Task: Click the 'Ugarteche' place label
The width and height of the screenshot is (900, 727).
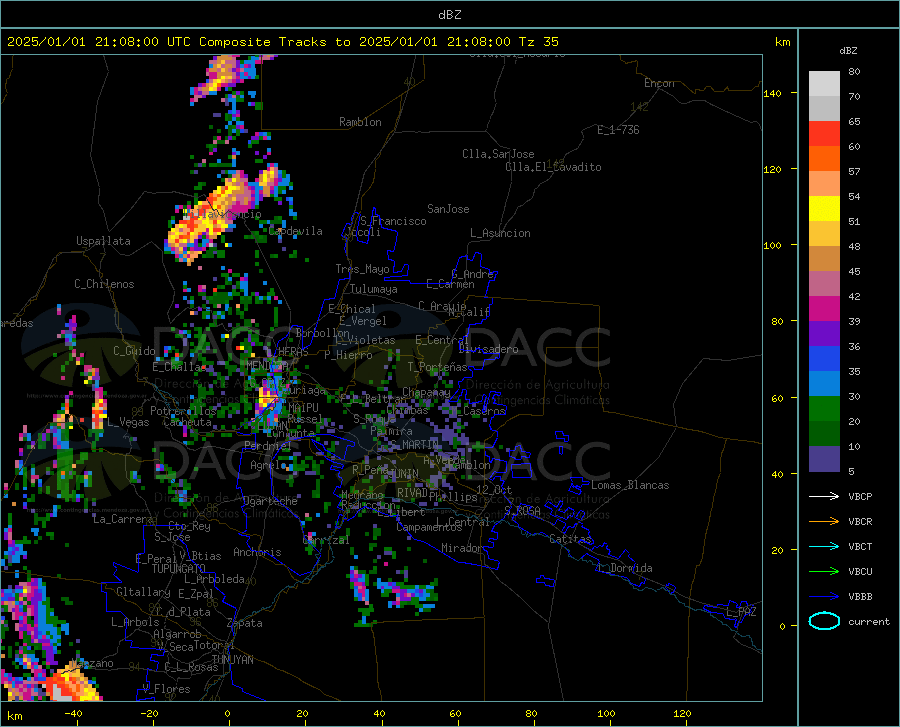Action: coord(270,501)
